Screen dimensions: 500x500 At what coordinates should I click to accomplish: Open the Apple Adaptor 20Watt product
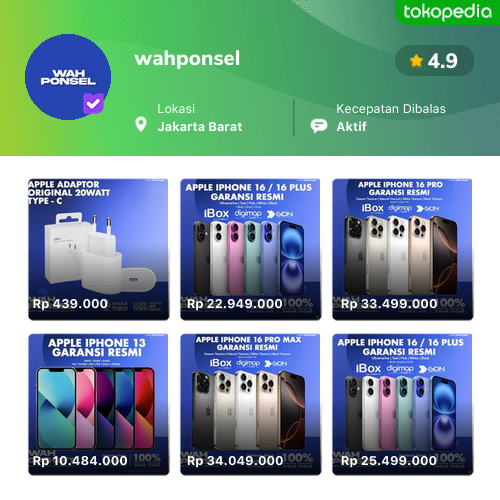(x=99, y=249)
